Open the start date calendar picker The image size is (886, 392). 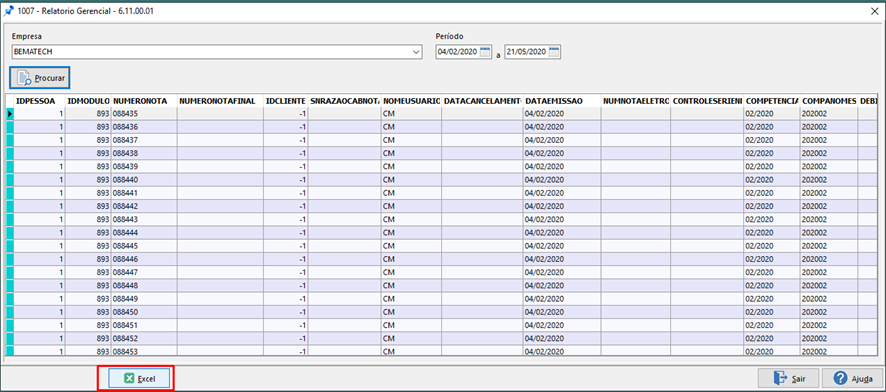coord(485,52)
